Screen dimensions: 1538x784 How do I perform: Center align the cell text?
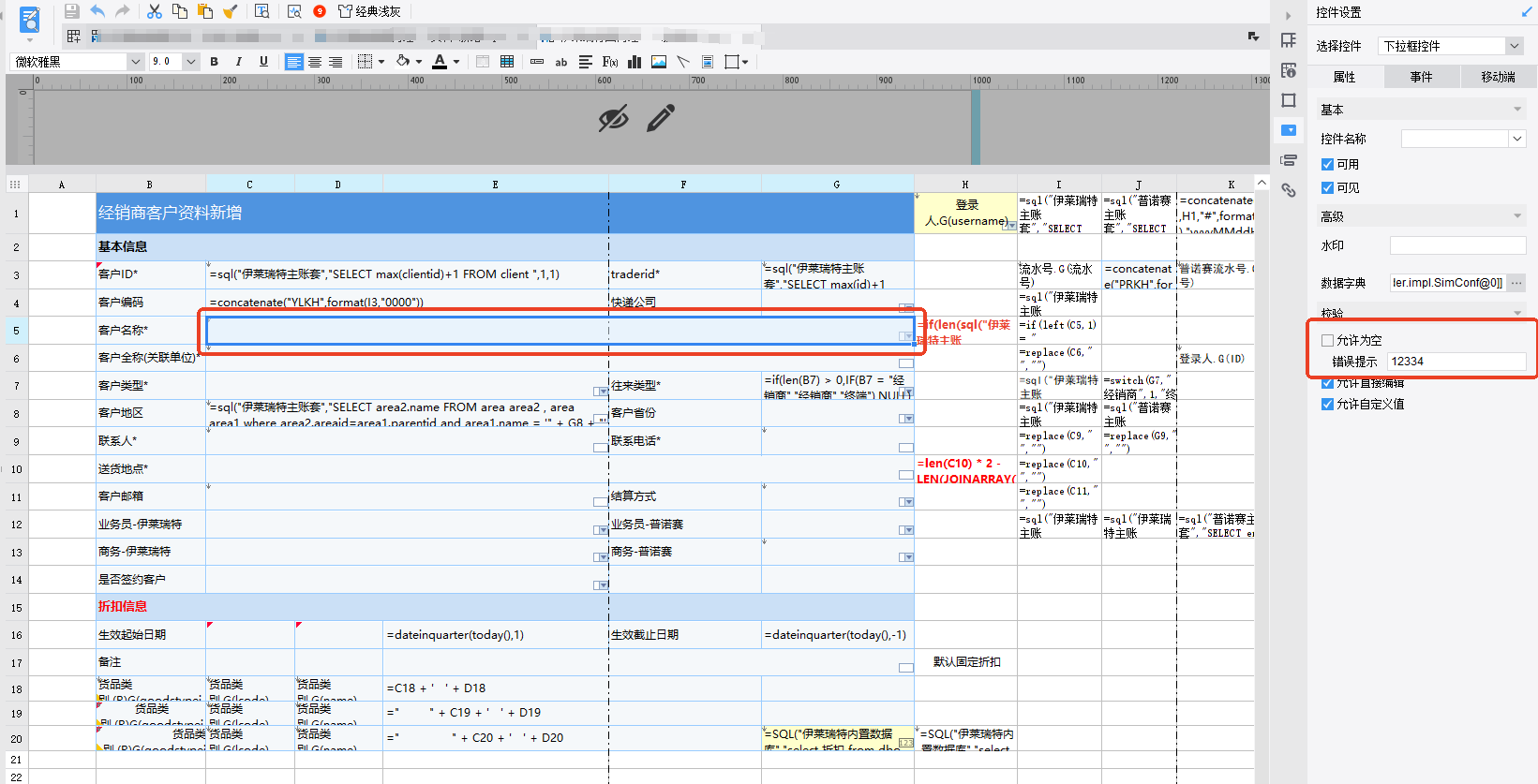tap(315, 62)
